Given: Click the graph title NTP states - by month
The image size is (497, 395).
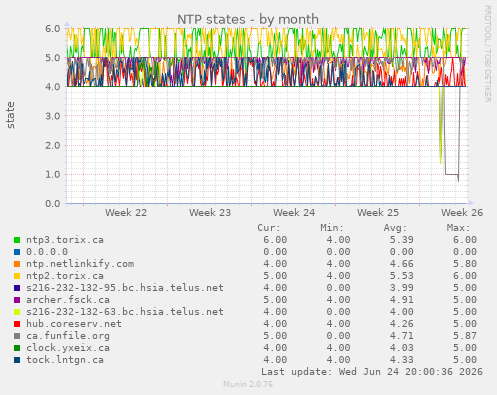Looking at the screenshot, I should (248, 19).
